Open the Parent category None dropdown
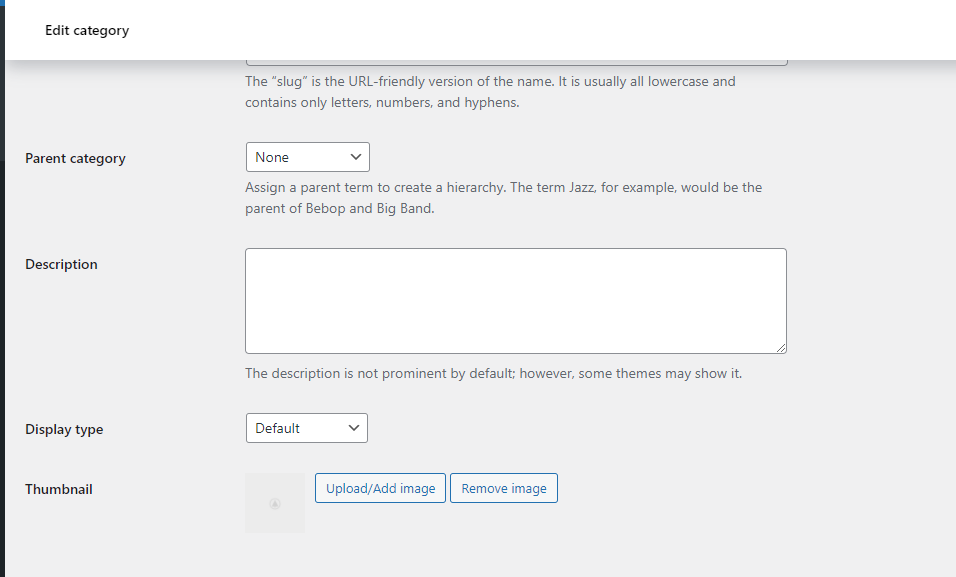 308,157
